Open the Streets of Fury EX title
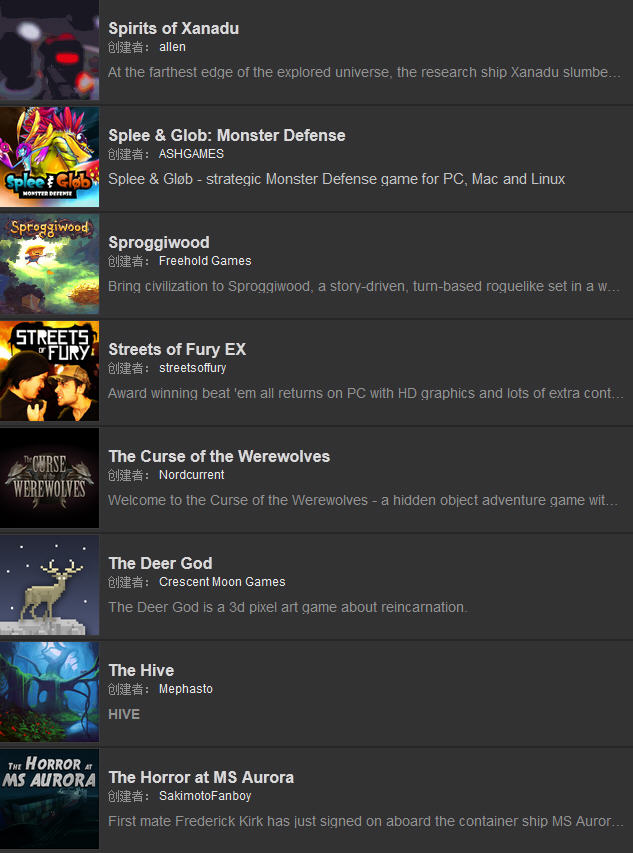Screen dimensions: 633x853 point(177,349)
